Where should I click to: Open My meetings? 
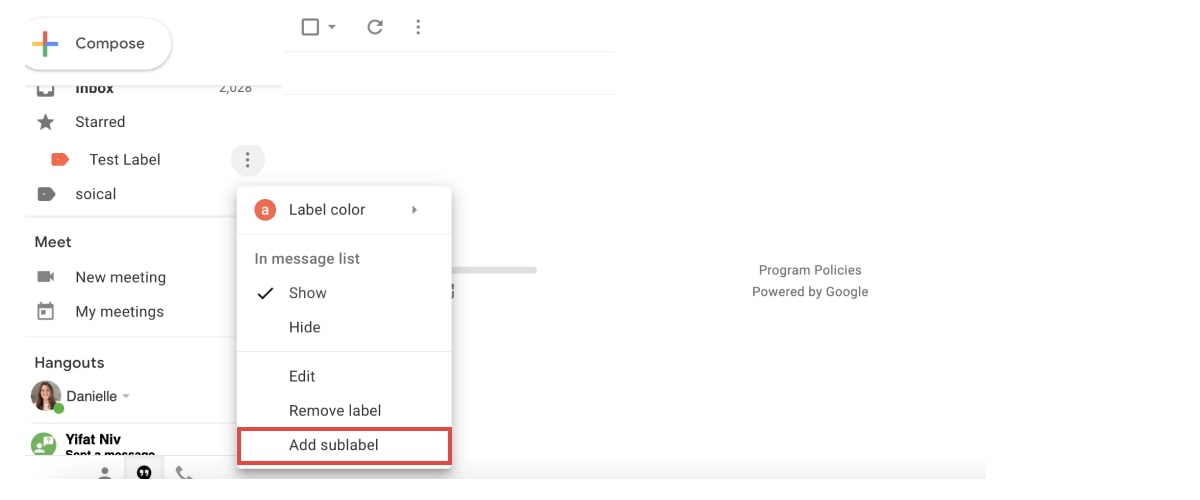click(x=120, y=311)
